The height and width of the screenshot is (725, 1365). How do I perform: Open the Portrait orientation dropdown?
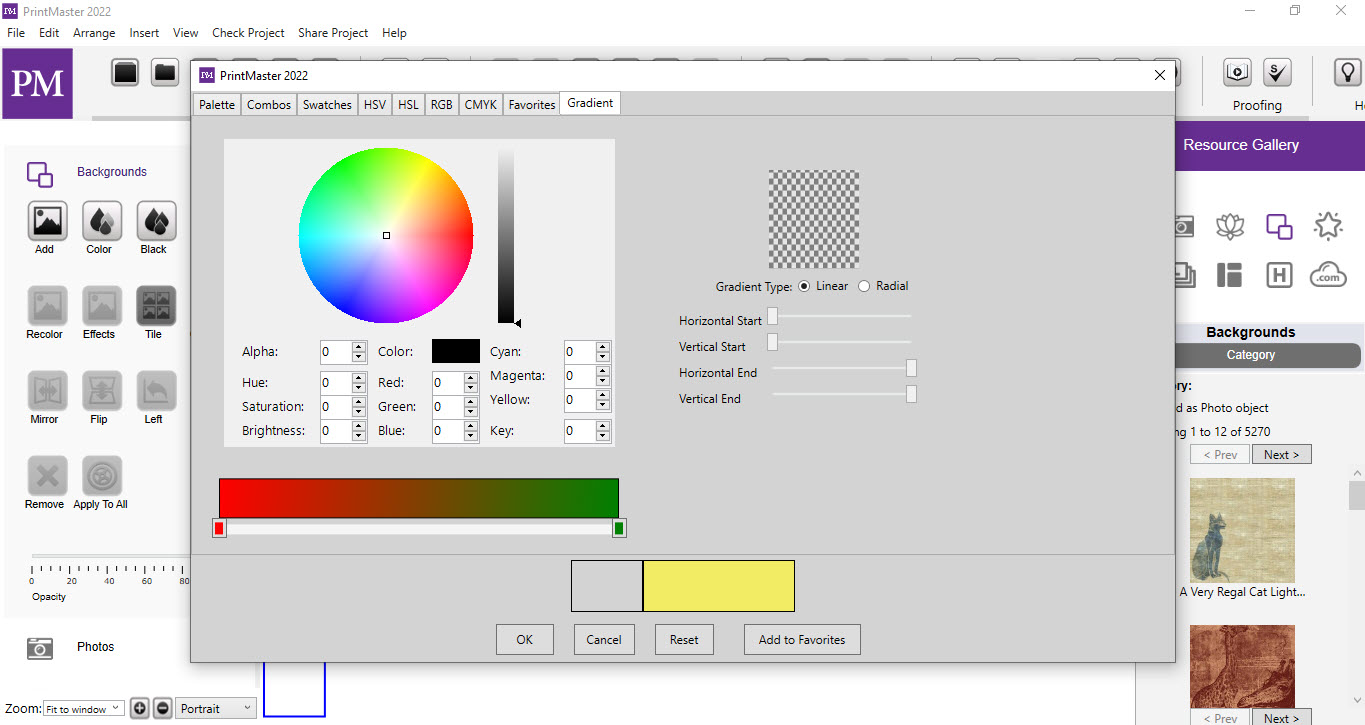(x=216, y=709)
